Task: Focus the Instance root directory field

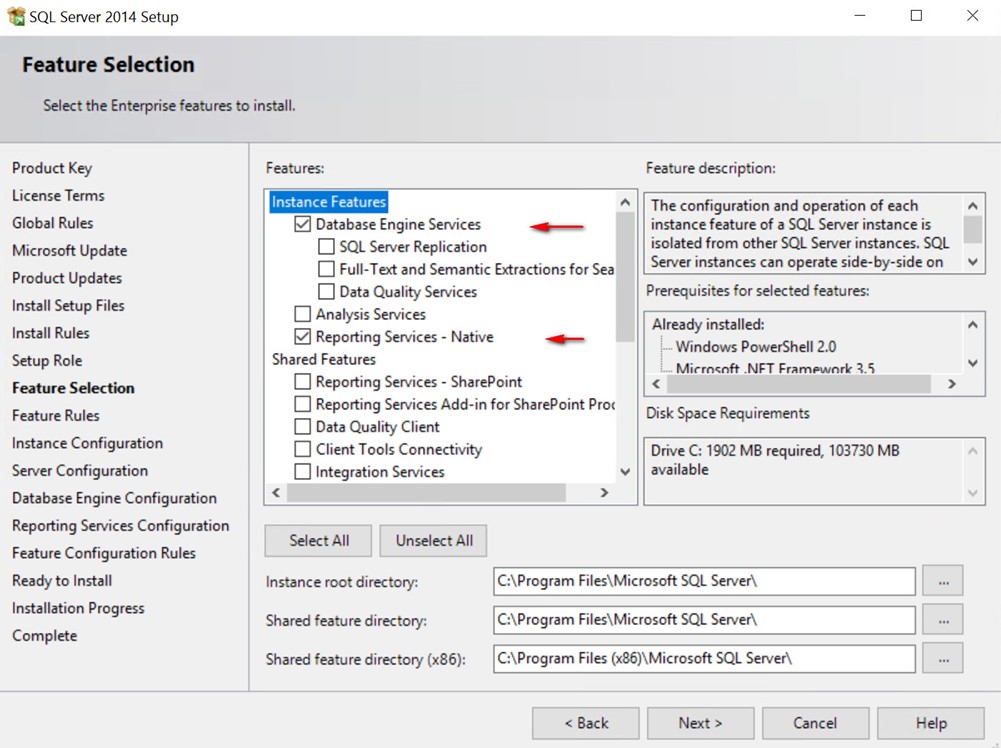Action: click(x=704, y=581)
